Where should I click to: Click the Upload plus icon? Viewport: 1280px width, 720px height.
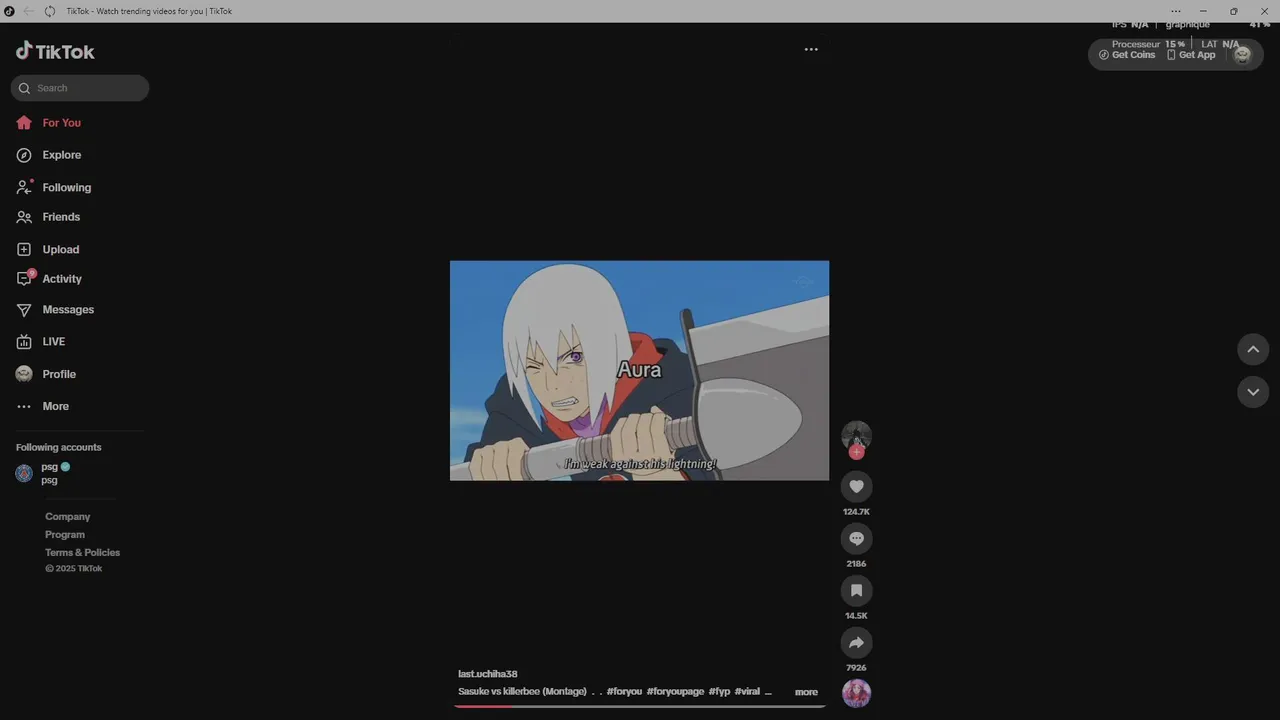(x=24, y=249)
